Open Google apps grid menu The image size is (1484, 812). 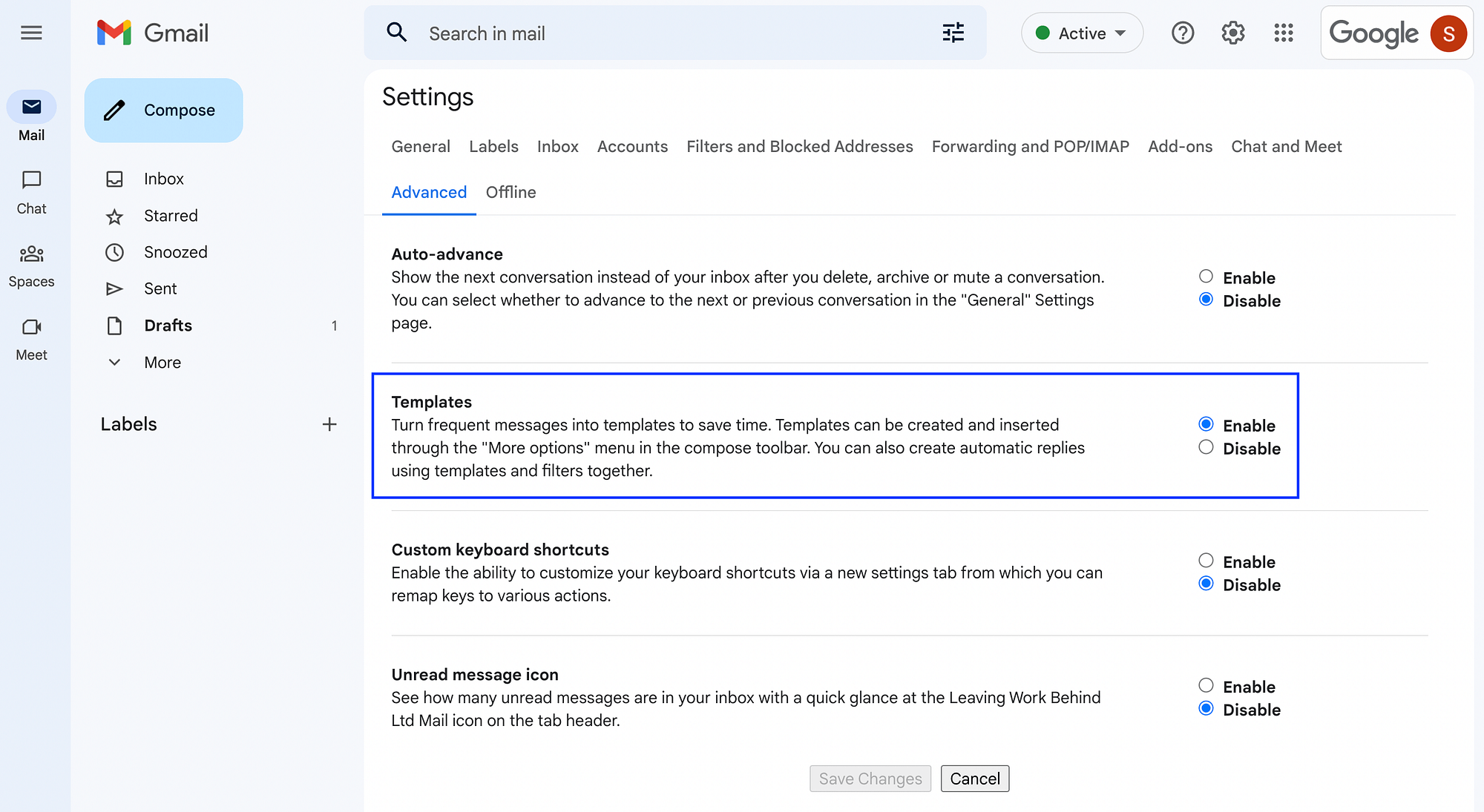point(1282,33)
